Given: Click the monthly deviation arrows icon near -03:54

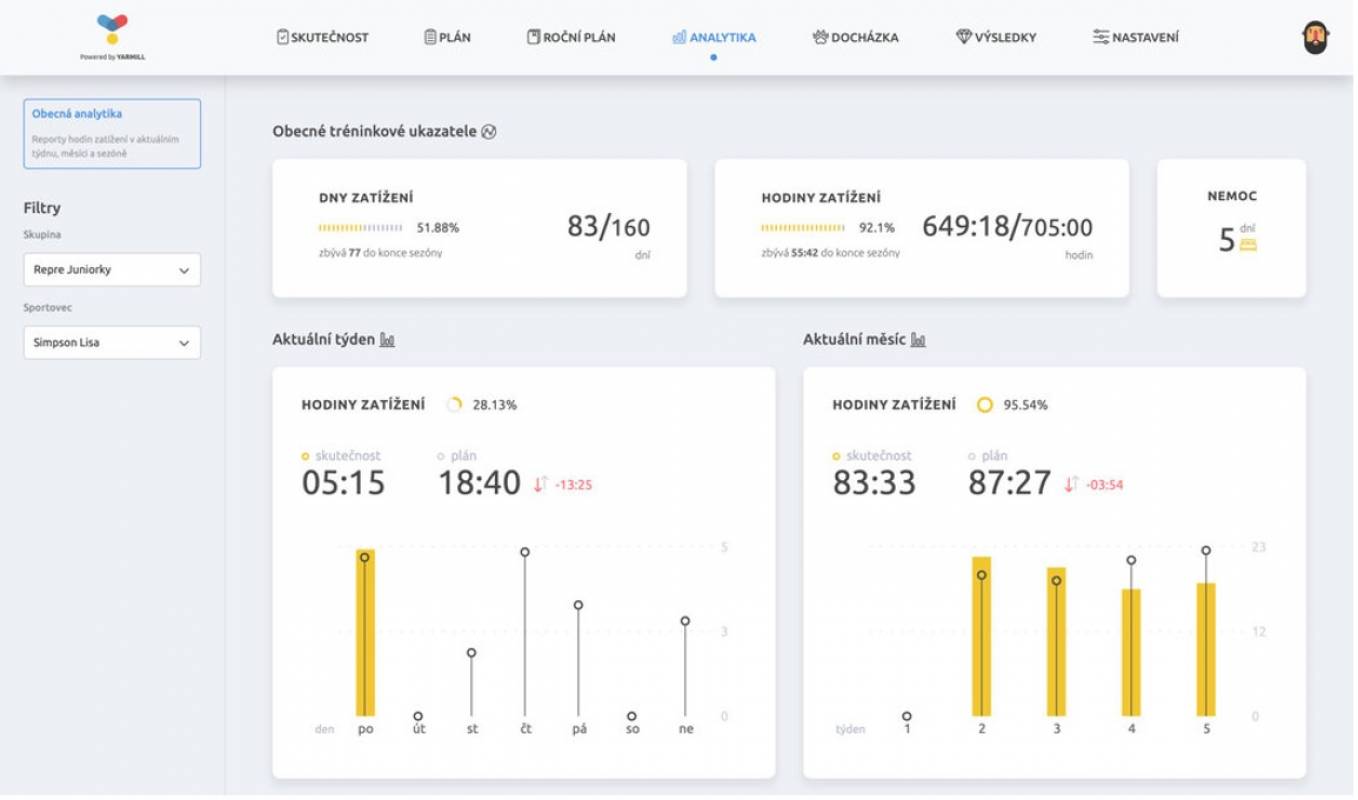Looking at the screenshot, I should [1071, 485].
